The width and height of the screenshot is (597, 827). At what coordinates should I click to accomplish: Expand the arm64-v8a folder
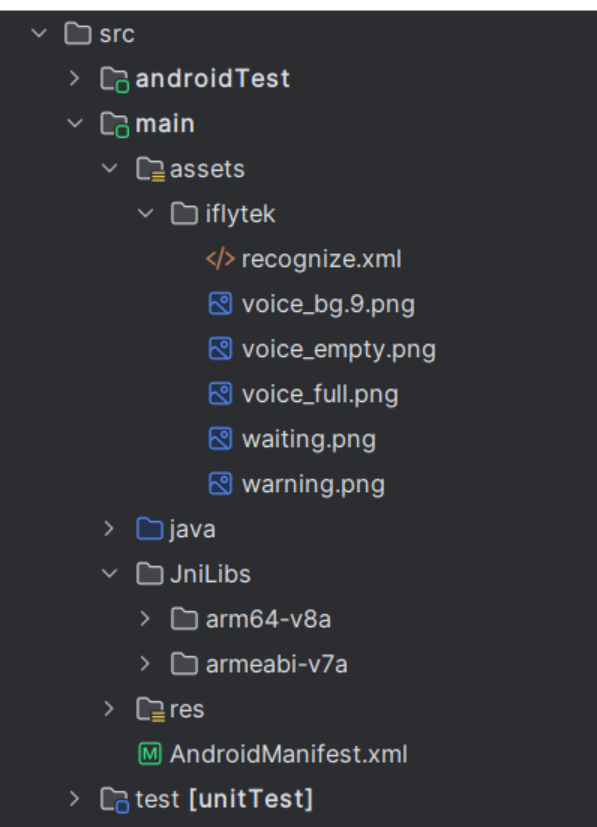tap(145, 619)
